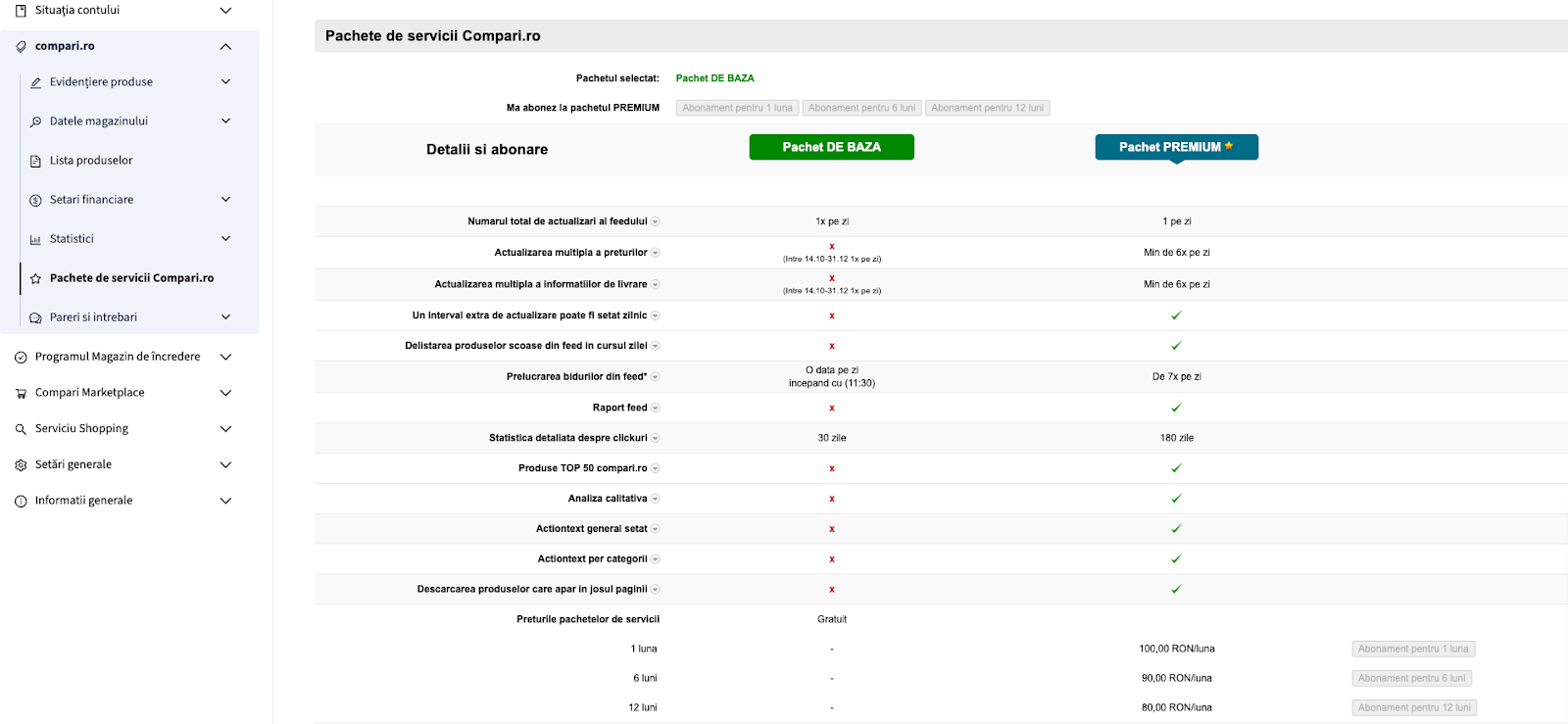Open info icon beside Actualizarea multipla a preturilor
Image resolution: width=1568 pixels, height=724 pixels.
[x=656, y=253]
